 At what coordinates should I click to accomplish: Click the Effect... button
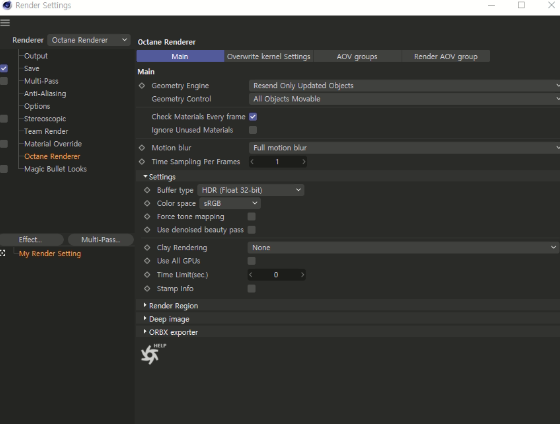pyautogui.click(x=31, y=240)
